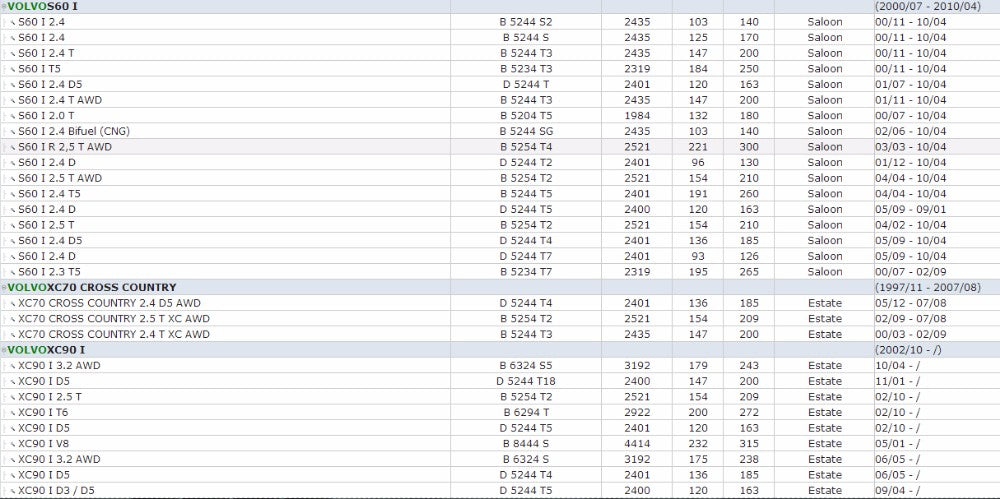Screen dimensions: 1000x499
Task: Click engine code B 6324 S in the XC90 rows
Action: (x=526, y=459)
